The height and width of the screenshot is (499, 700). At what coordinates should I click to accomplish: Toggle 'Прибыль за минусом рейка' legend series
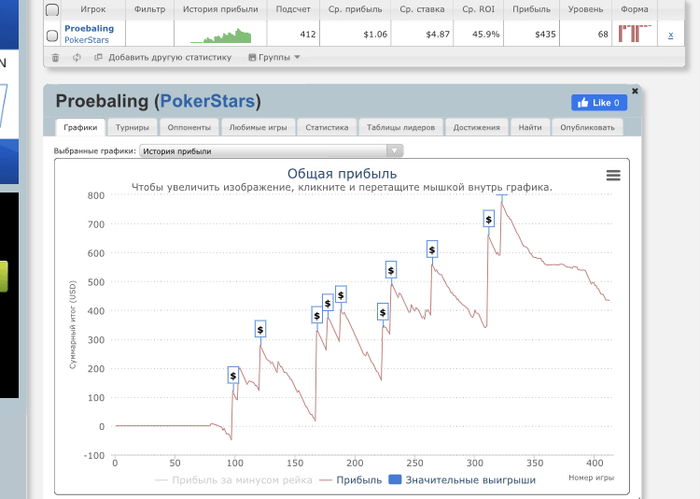(233, 480)
